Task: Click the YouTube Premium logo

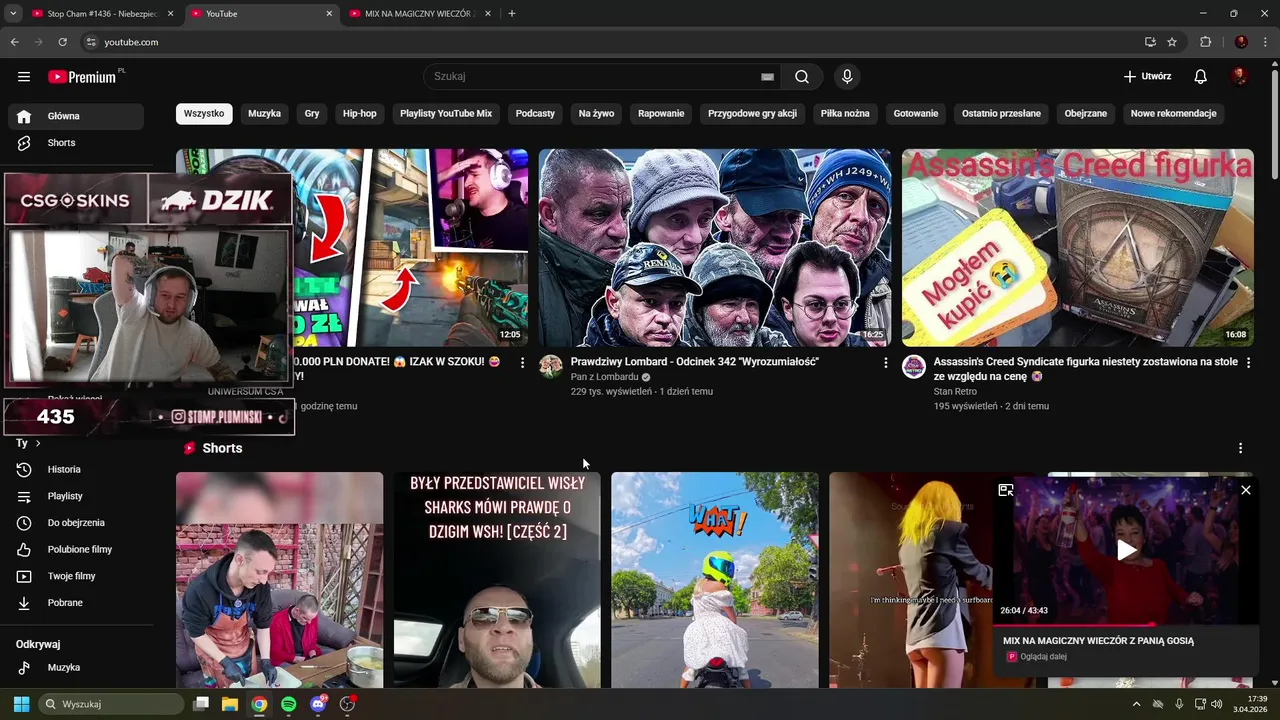Action: [x=82, y=77]
